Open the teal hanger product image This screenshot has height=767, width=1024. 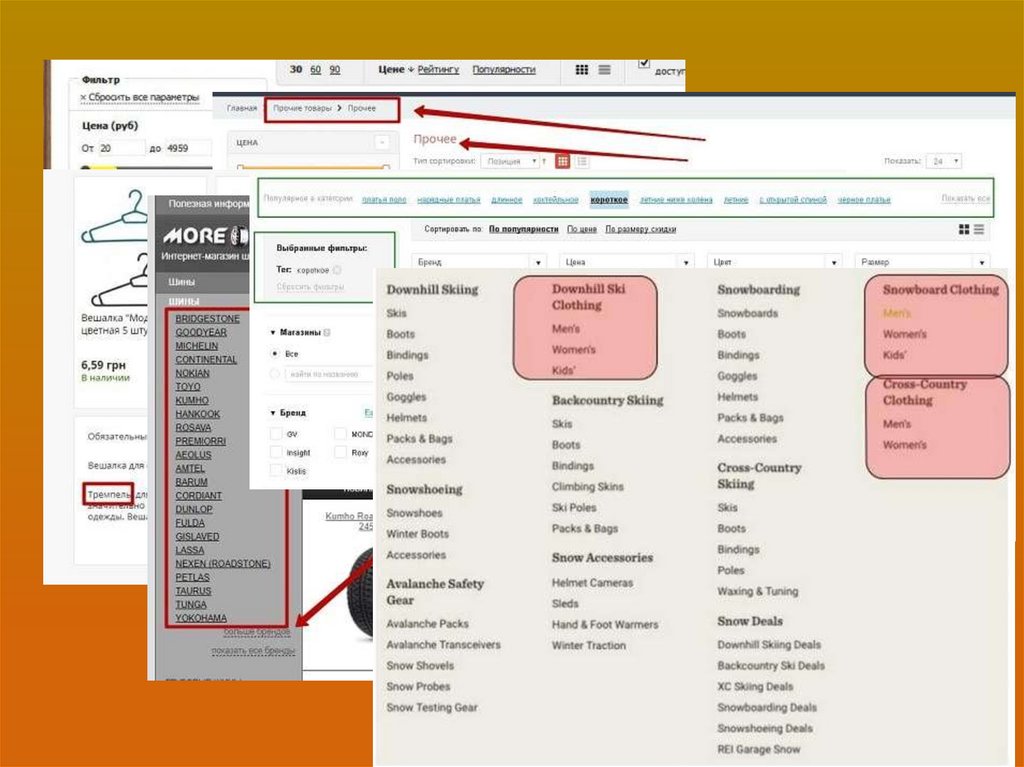116,216
